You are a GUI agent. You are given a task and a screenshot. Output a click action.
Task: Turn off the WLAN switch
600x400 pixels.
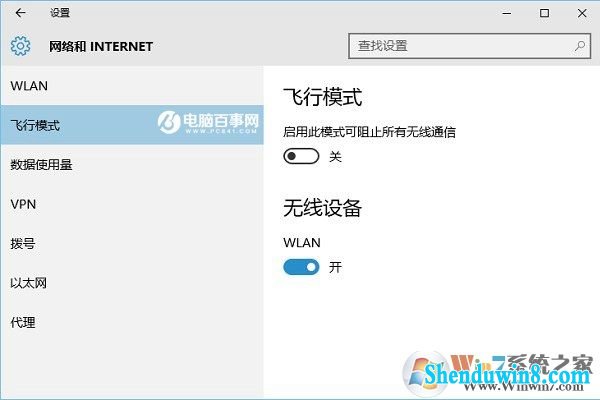coord(301,267)
